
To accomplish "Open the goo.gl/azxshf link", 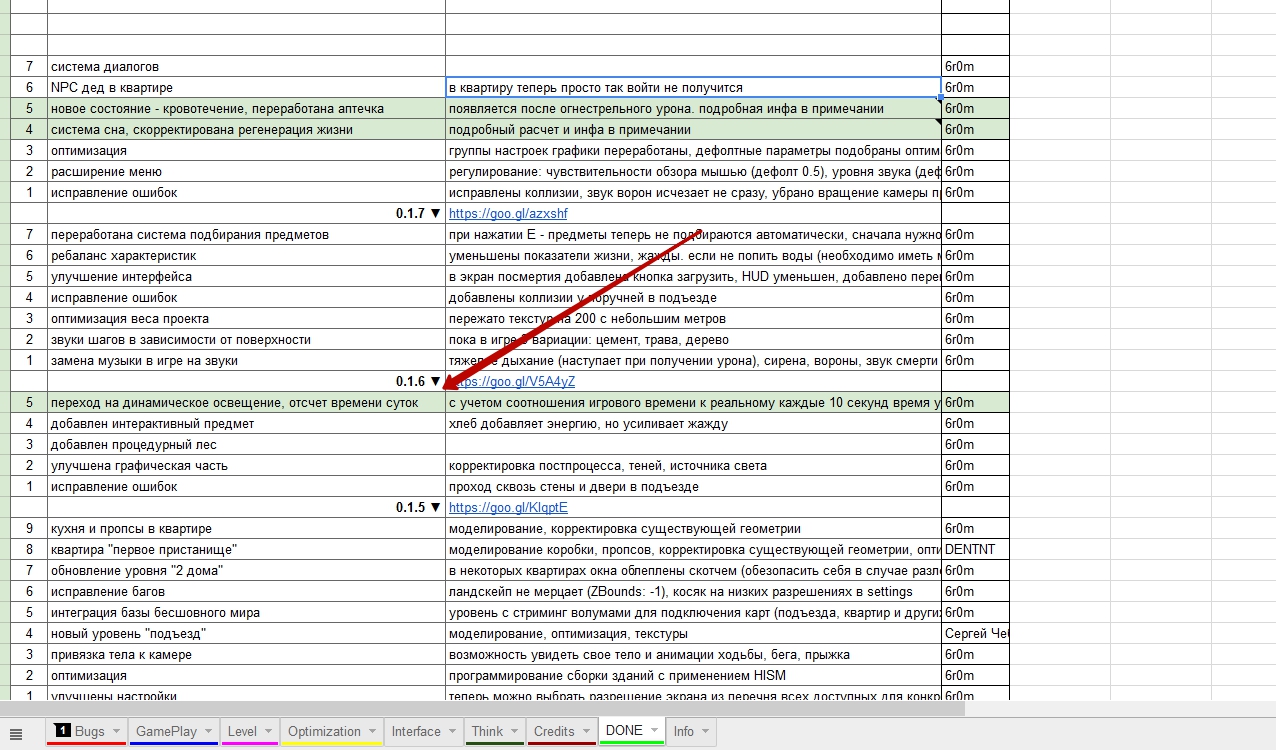I will [x=508, y=213].
